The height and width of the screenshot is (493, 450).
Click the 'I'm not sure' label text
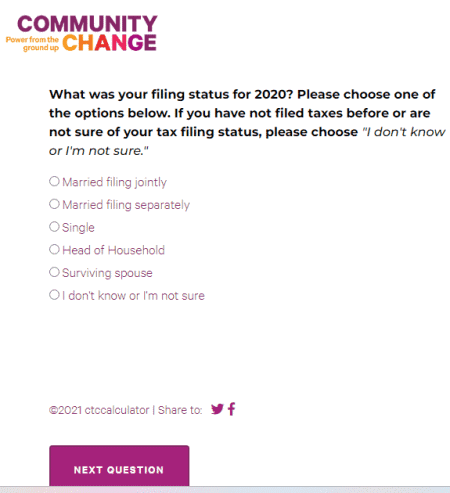(133, 296)
